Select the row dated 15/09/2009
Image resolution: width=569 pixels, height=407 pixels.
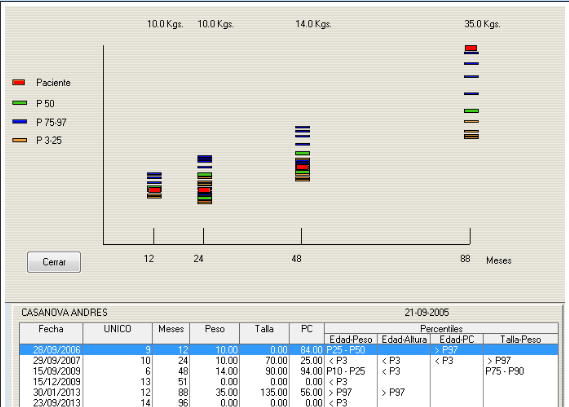289,371
